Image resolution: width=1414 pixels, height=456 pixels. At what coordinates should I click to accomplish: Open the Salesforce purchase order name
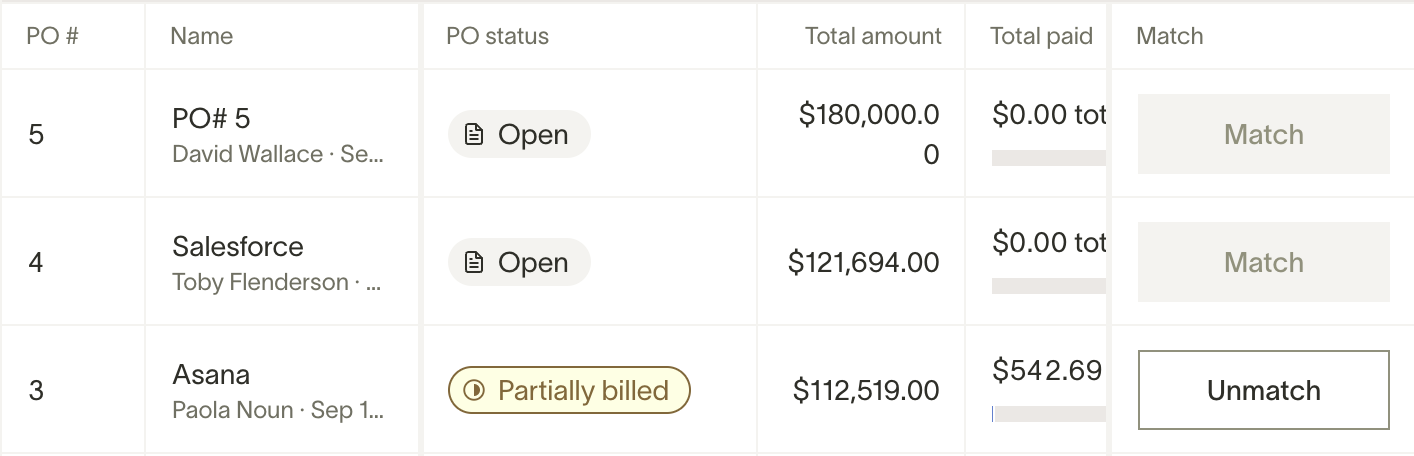pyautogui.click(x=238, y=247)
